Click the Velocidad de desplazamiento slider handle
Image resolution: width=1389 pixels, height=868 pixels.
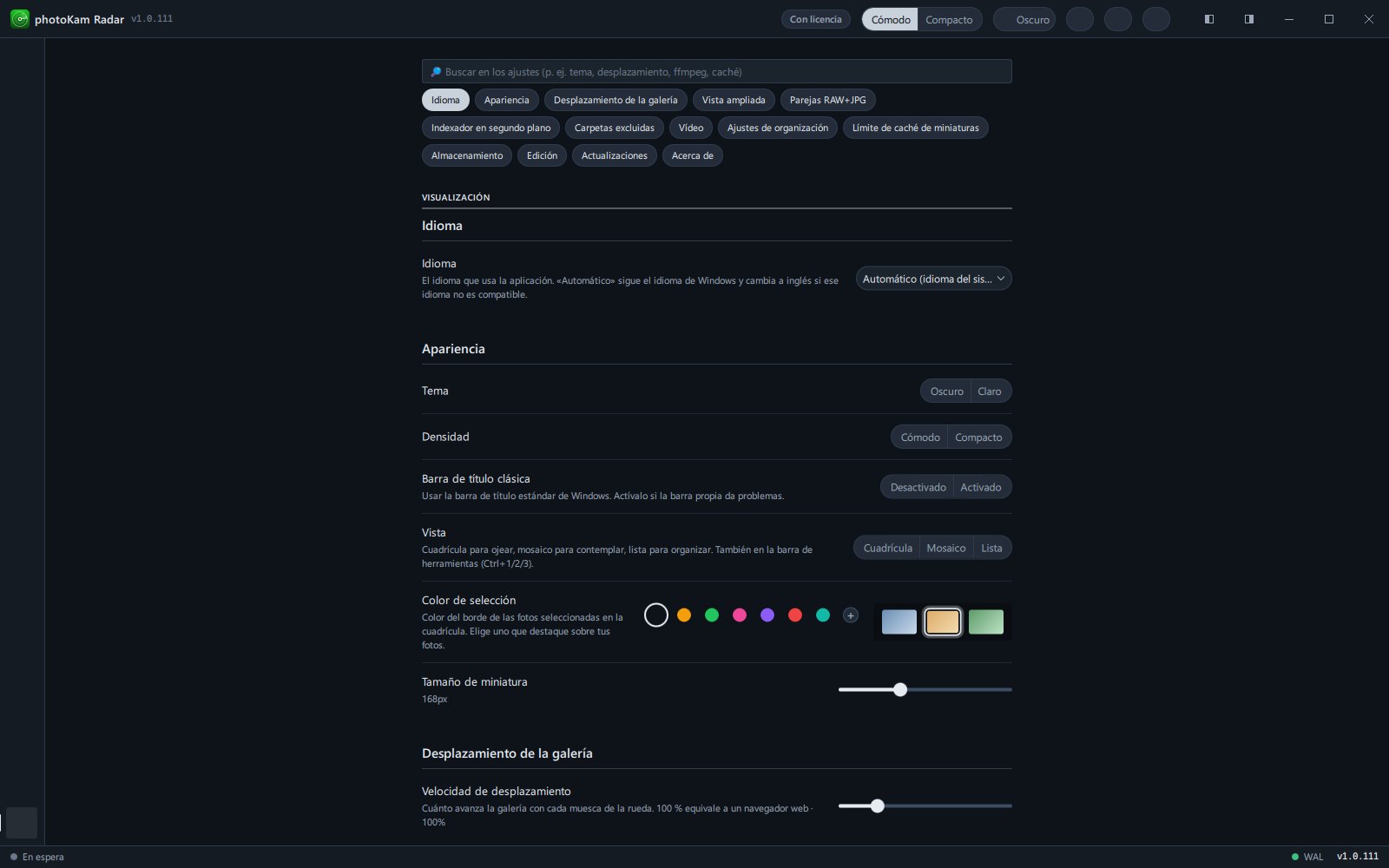878,806
